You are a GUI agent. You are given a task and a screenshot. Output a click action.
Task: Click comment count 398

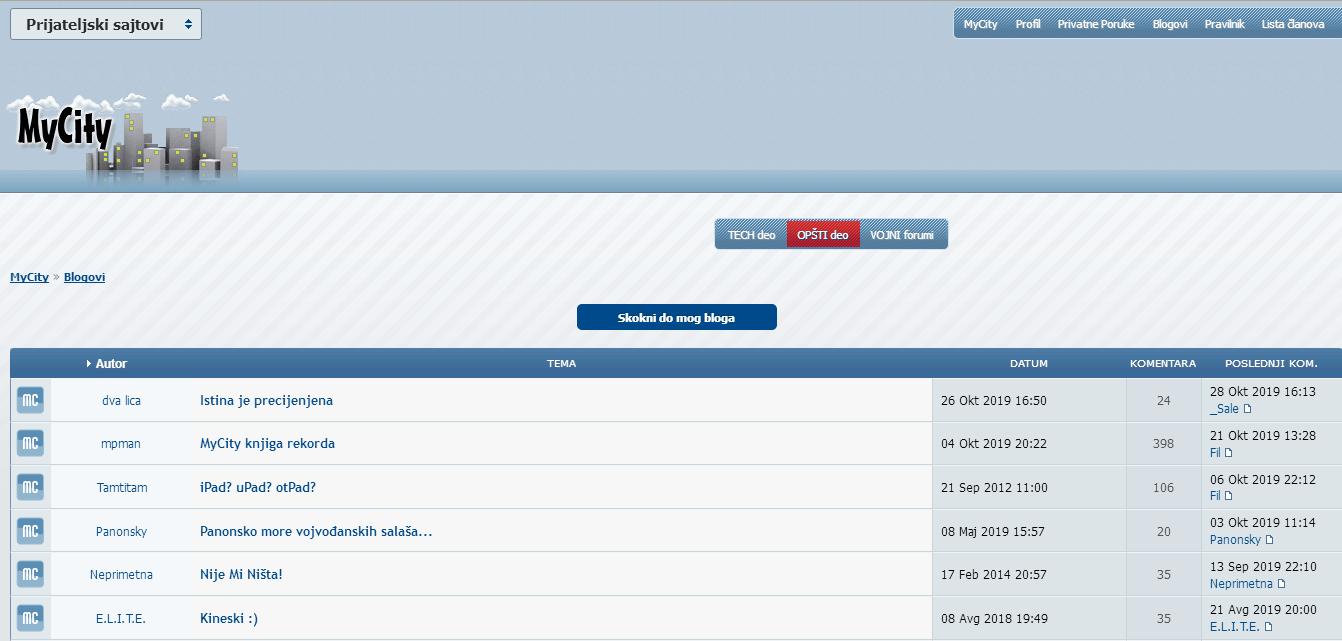1163,443
